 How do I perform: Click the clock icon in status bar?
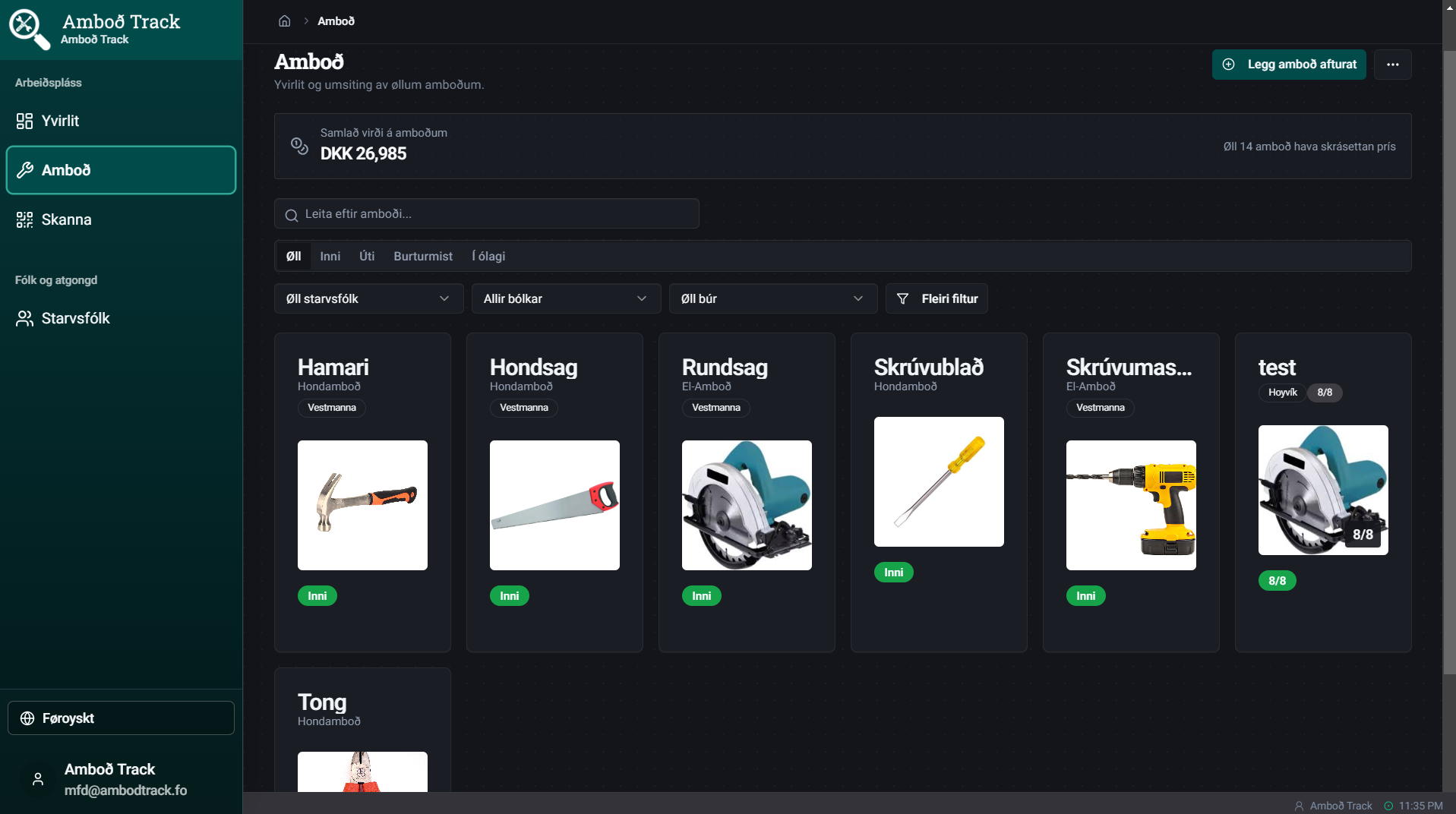pyautogui.click(x=1388, y=806)
